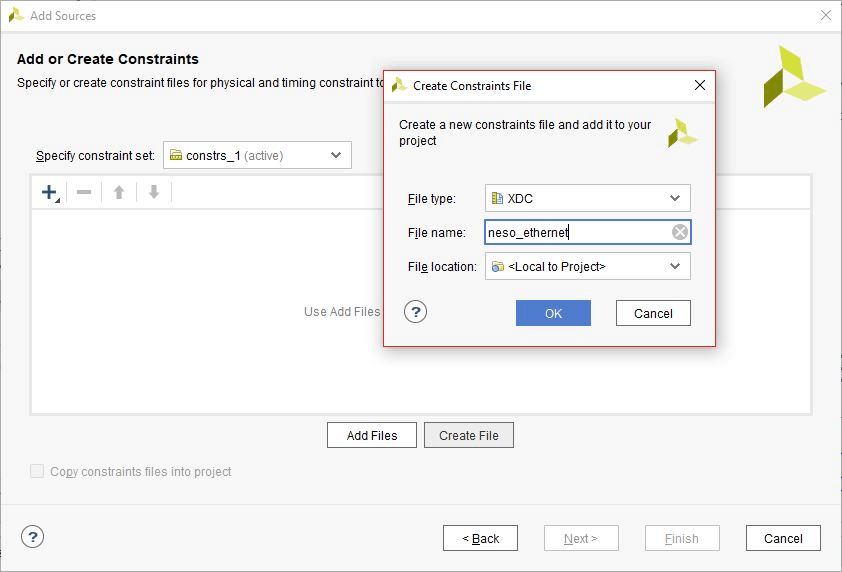Cancel the Add Sources wizard

(x=783, y=538)
